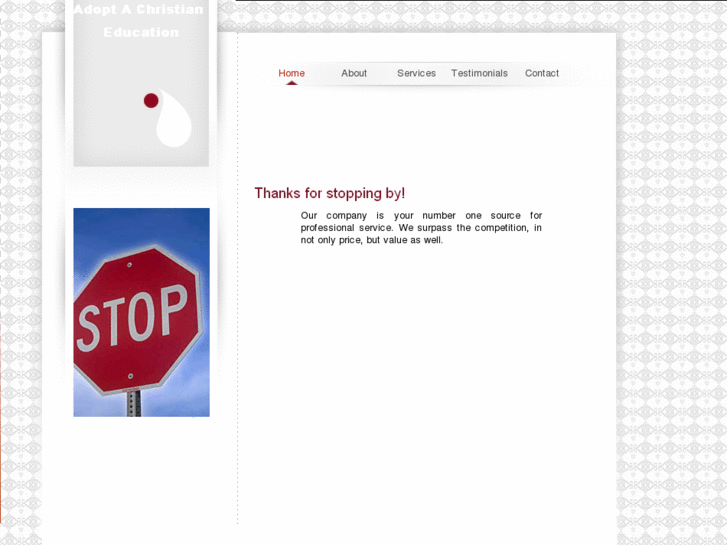727x545 pixels.
Task: Select the 'Thanks for stopping by!' heading
Action: pos(330,193)
